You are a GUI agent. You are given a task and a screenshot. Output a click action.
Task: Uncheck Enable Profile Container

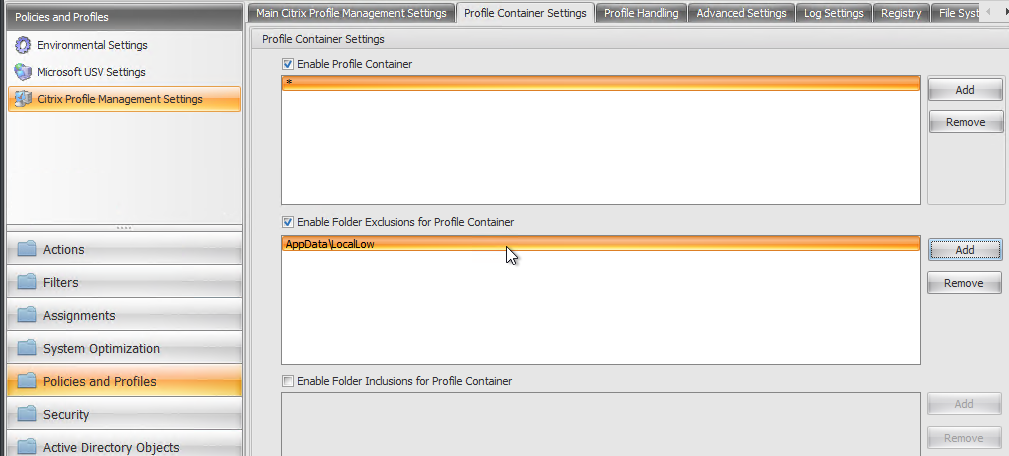[x=288, y=64]
